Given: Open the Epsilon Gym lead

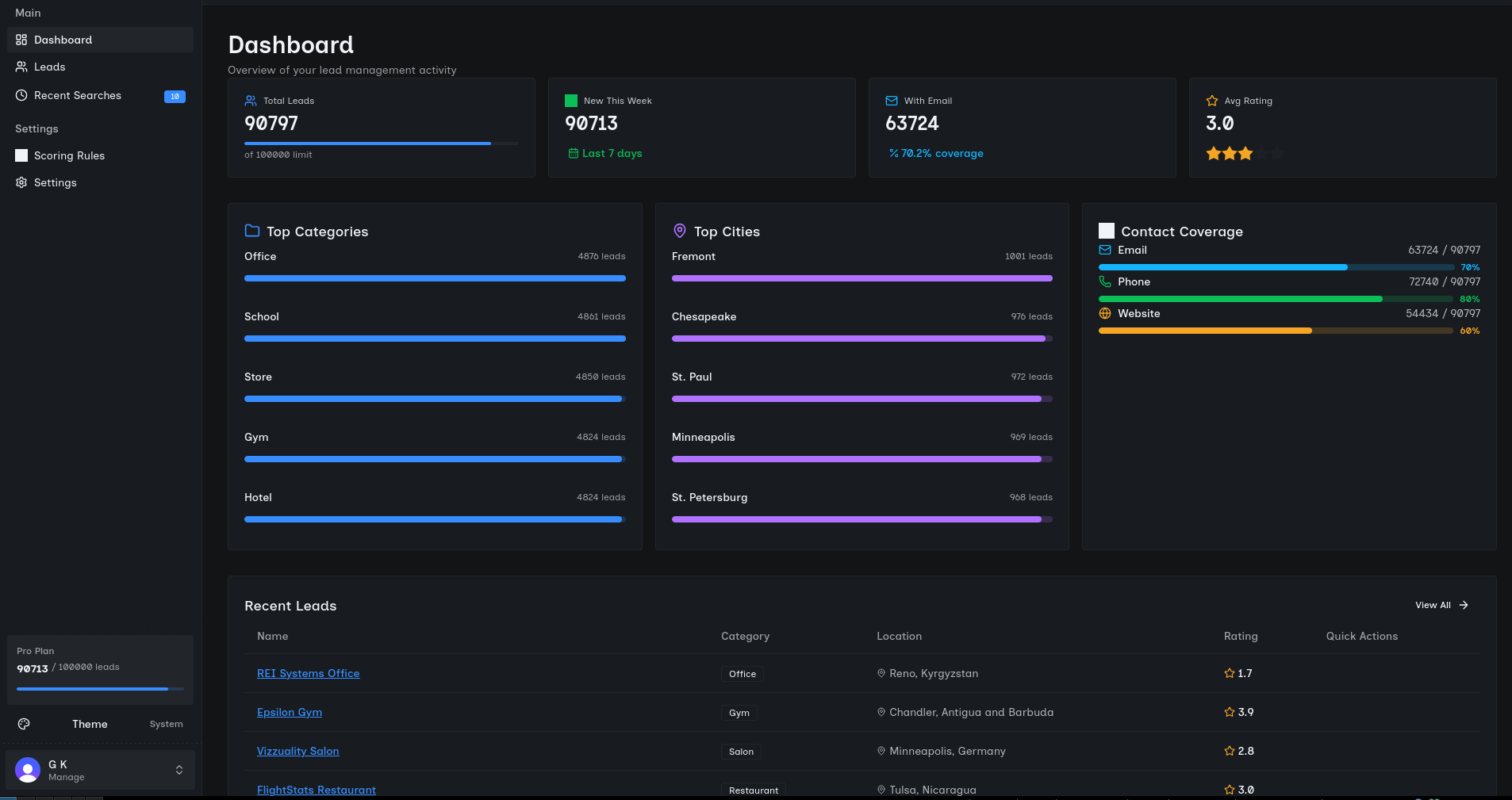Looking at the screenshot, I should (x=290, y=712).
